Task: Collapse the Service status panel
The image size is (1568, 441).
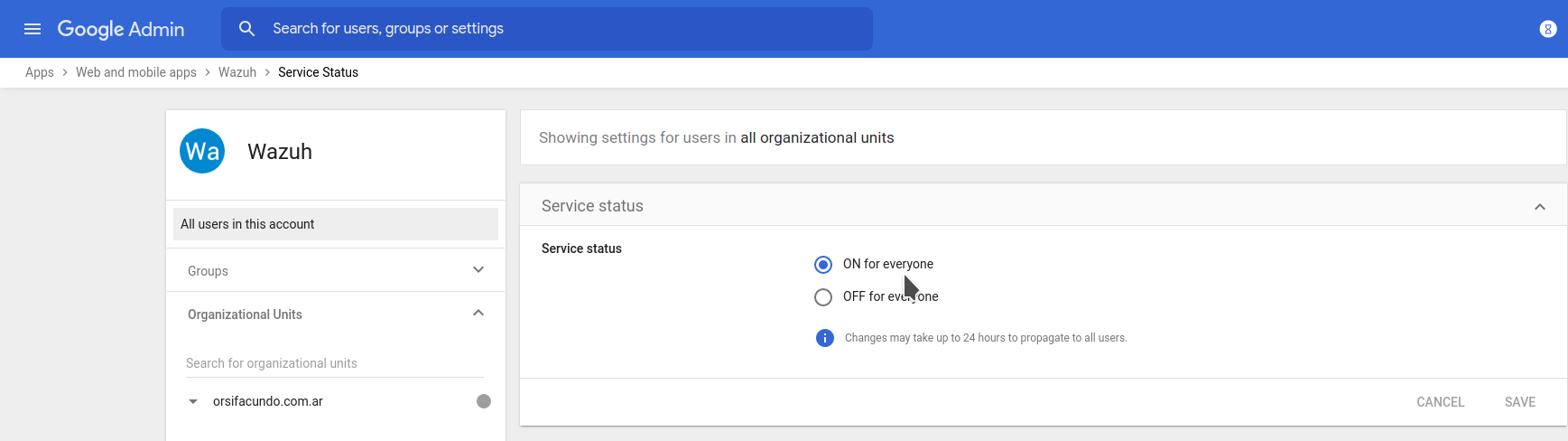Action: coord(1540,207)
